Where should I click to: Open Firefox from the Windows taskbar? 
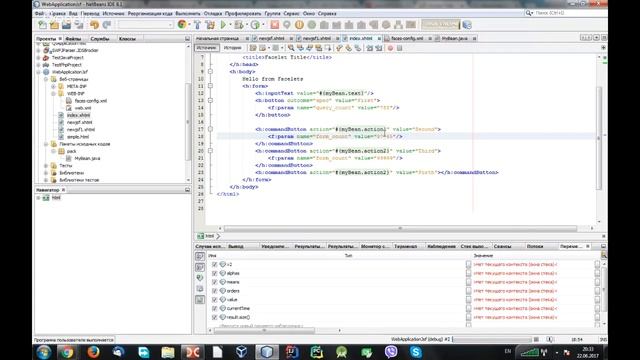pyautogui.click(x=93, y=352)
